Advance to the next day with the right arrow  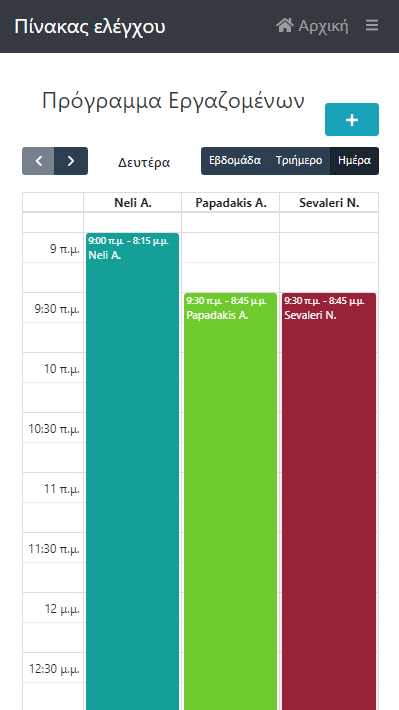[71, 161]
